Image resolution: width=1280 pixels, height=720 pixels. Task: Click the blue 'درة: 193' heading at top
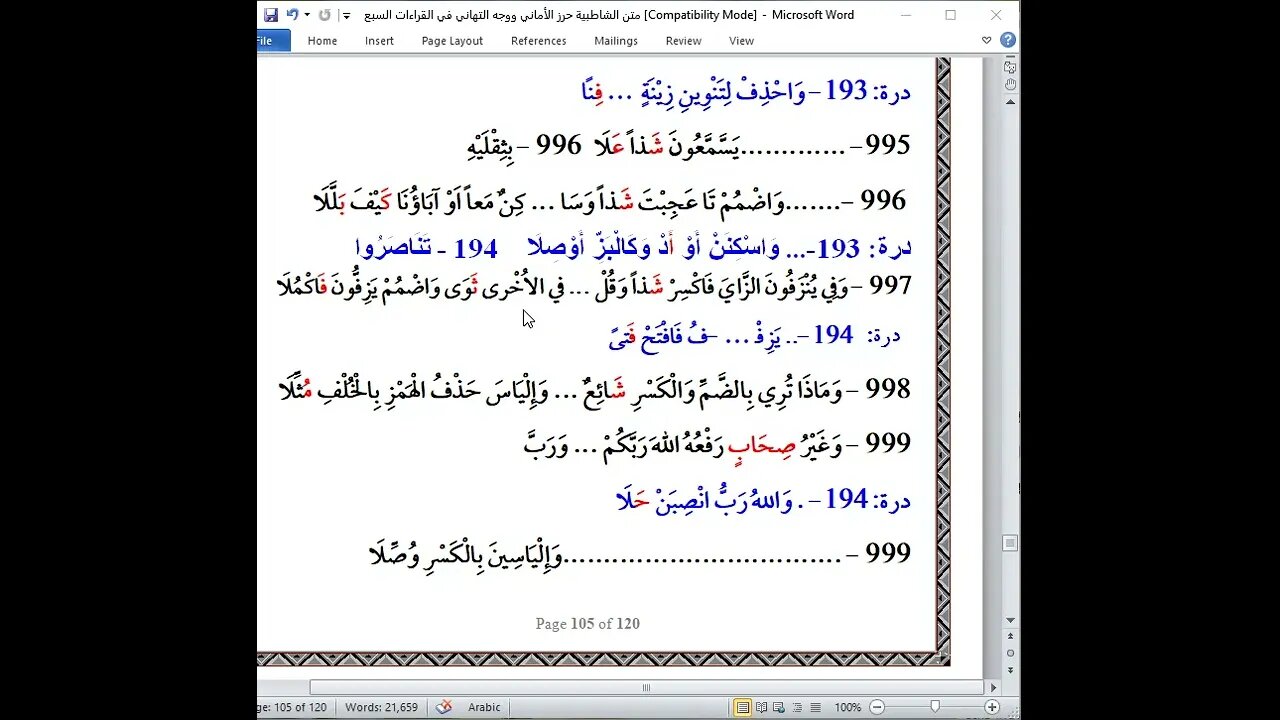868,92
